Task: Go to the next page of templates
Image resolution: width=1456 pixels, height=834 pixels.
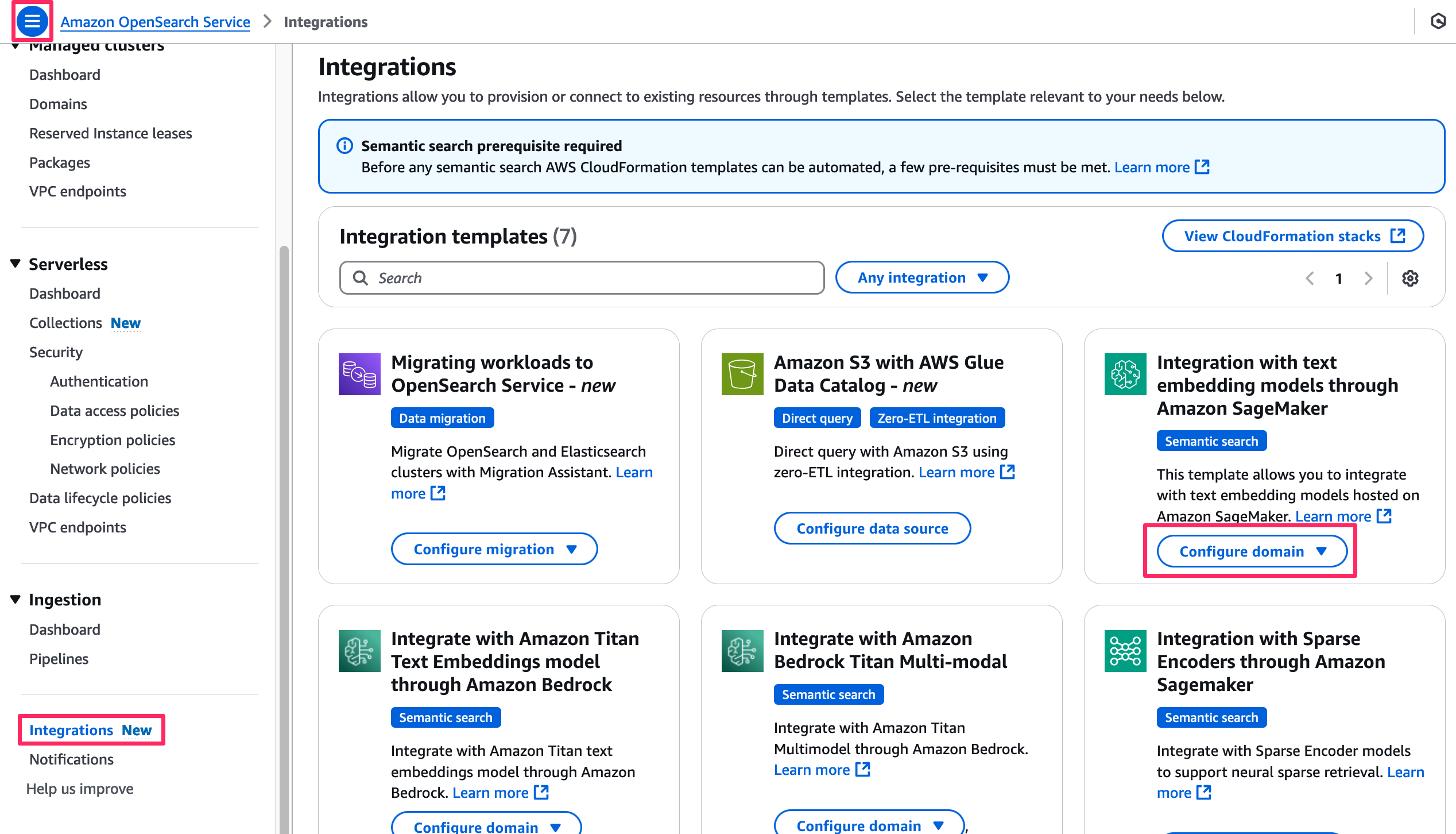Action: pyautogui.click(x=1369, y=279)
